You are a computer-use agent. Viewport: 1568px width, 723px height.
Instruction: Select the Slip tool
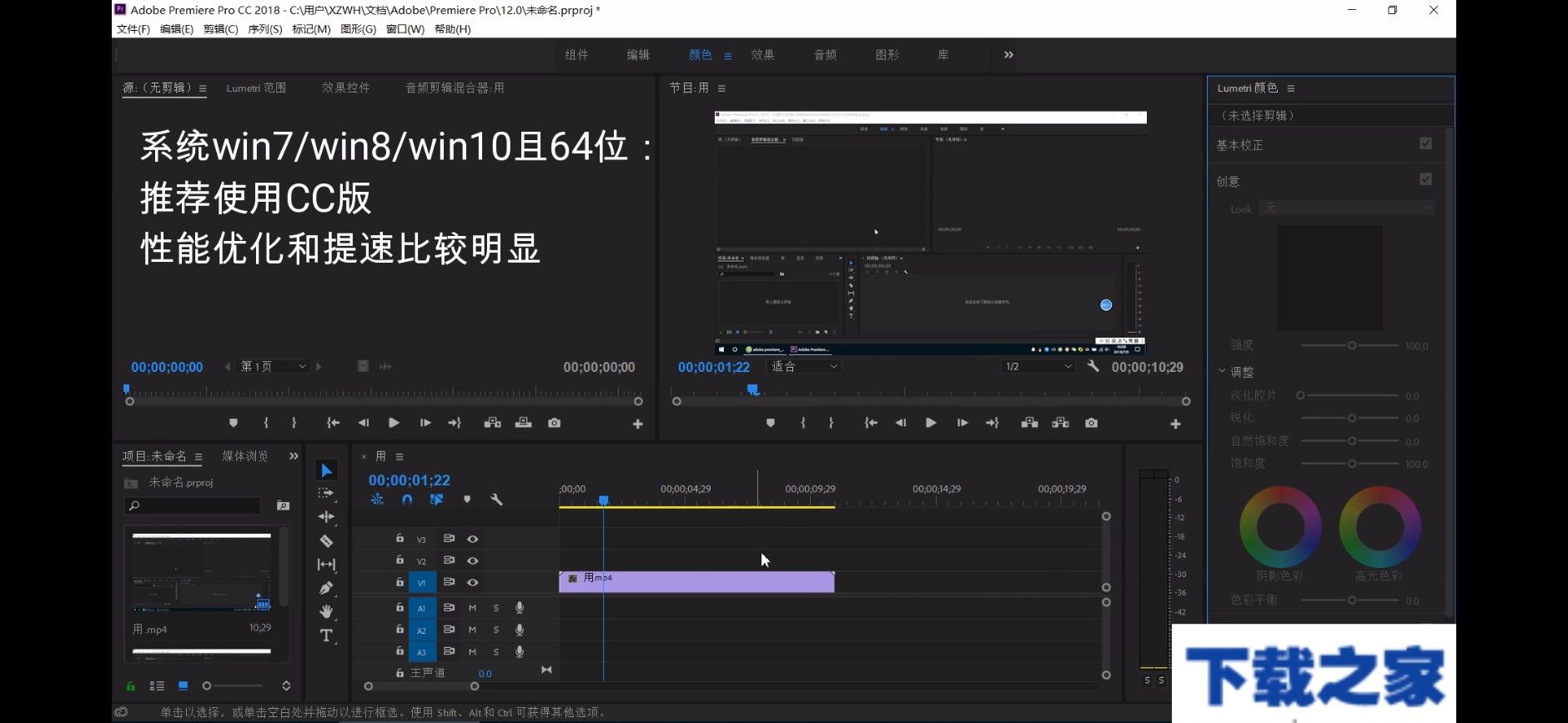click(326, 565)
